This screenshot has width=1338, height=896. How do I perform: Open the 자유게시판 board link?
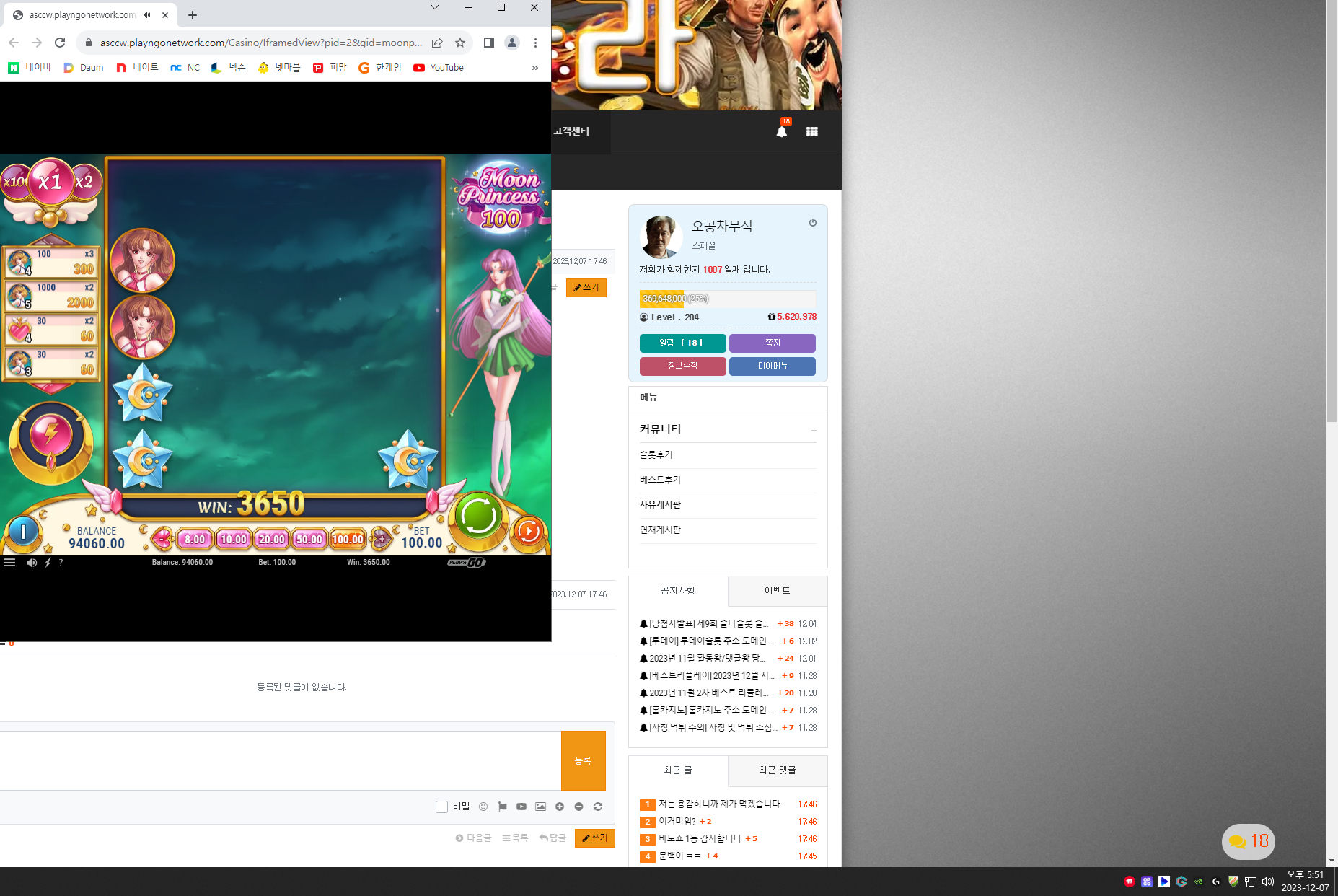coord(660,505)
